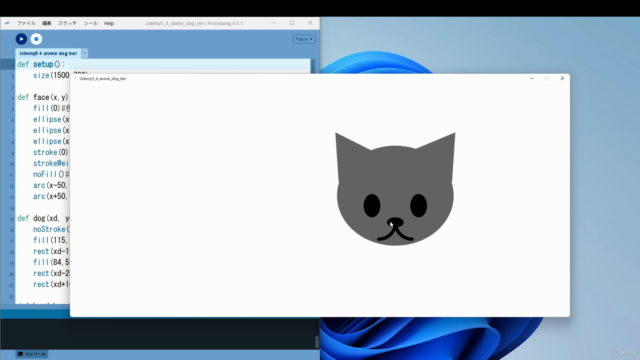The width and height of the screenshot is (640, 360).
Task: Click the cat's nose in sketch window
Action: [x=395, y=222]
